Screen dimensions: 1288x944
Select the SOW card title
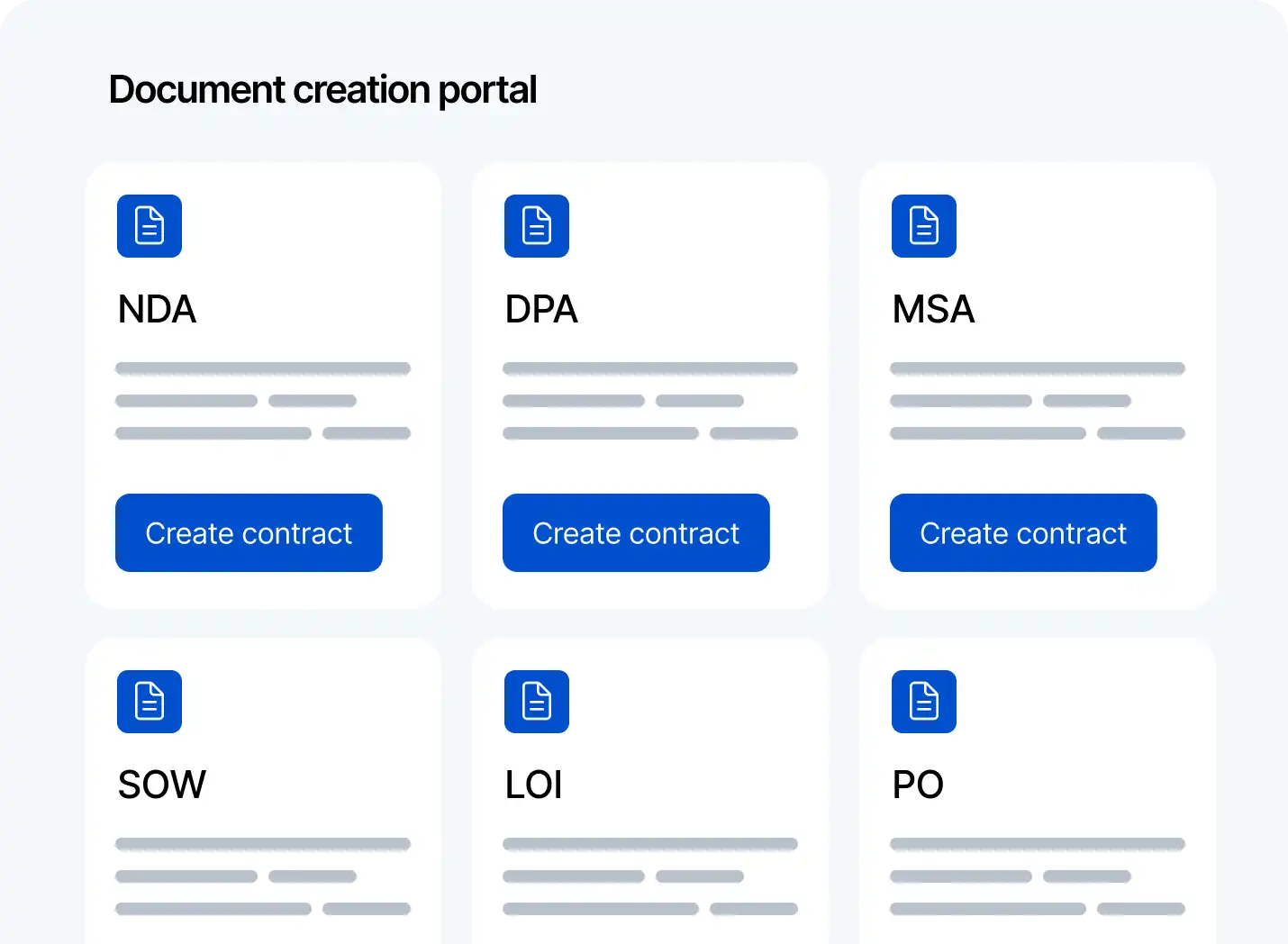[x=162, y=785]
